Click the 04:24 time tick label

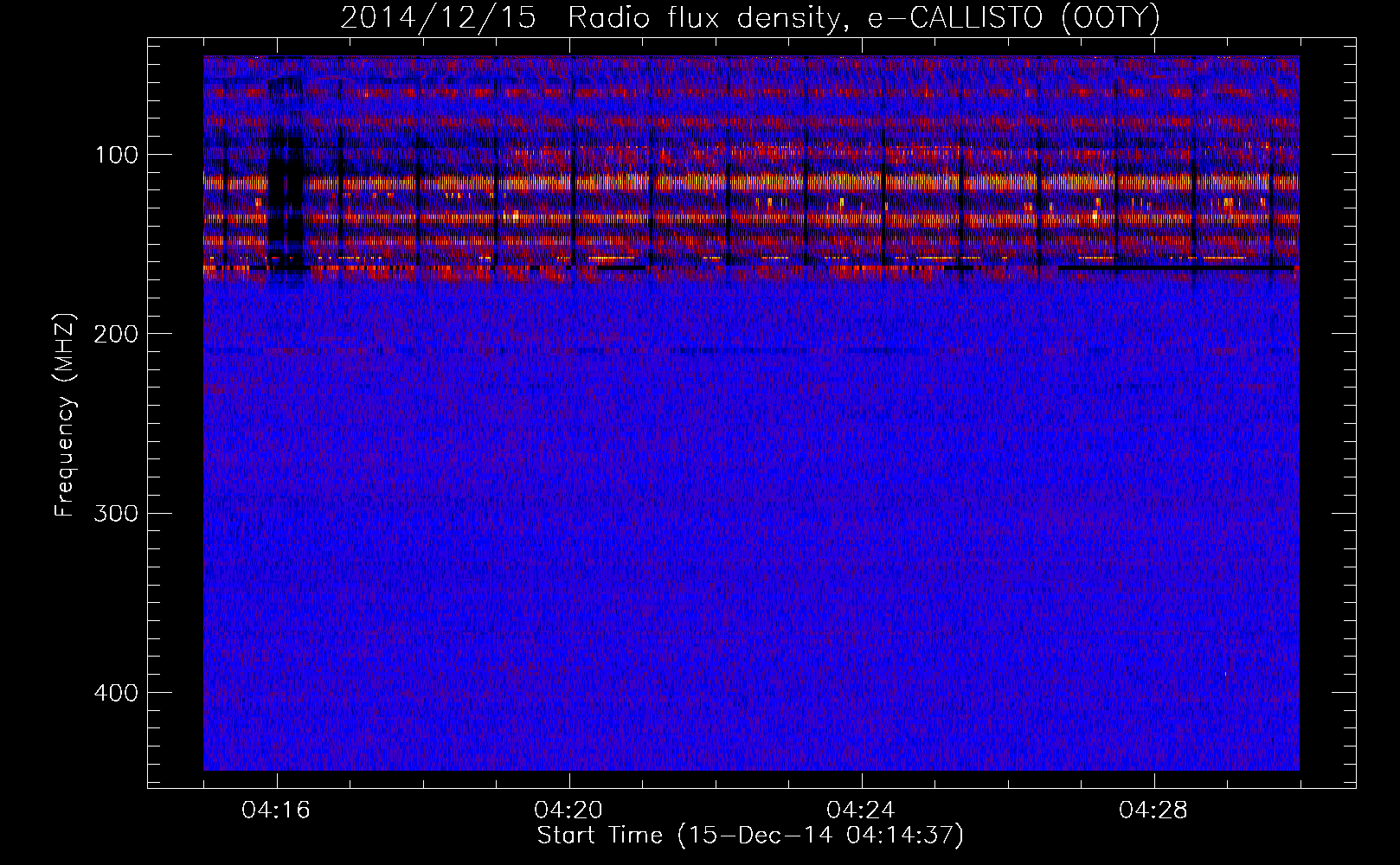click(862, 811)
